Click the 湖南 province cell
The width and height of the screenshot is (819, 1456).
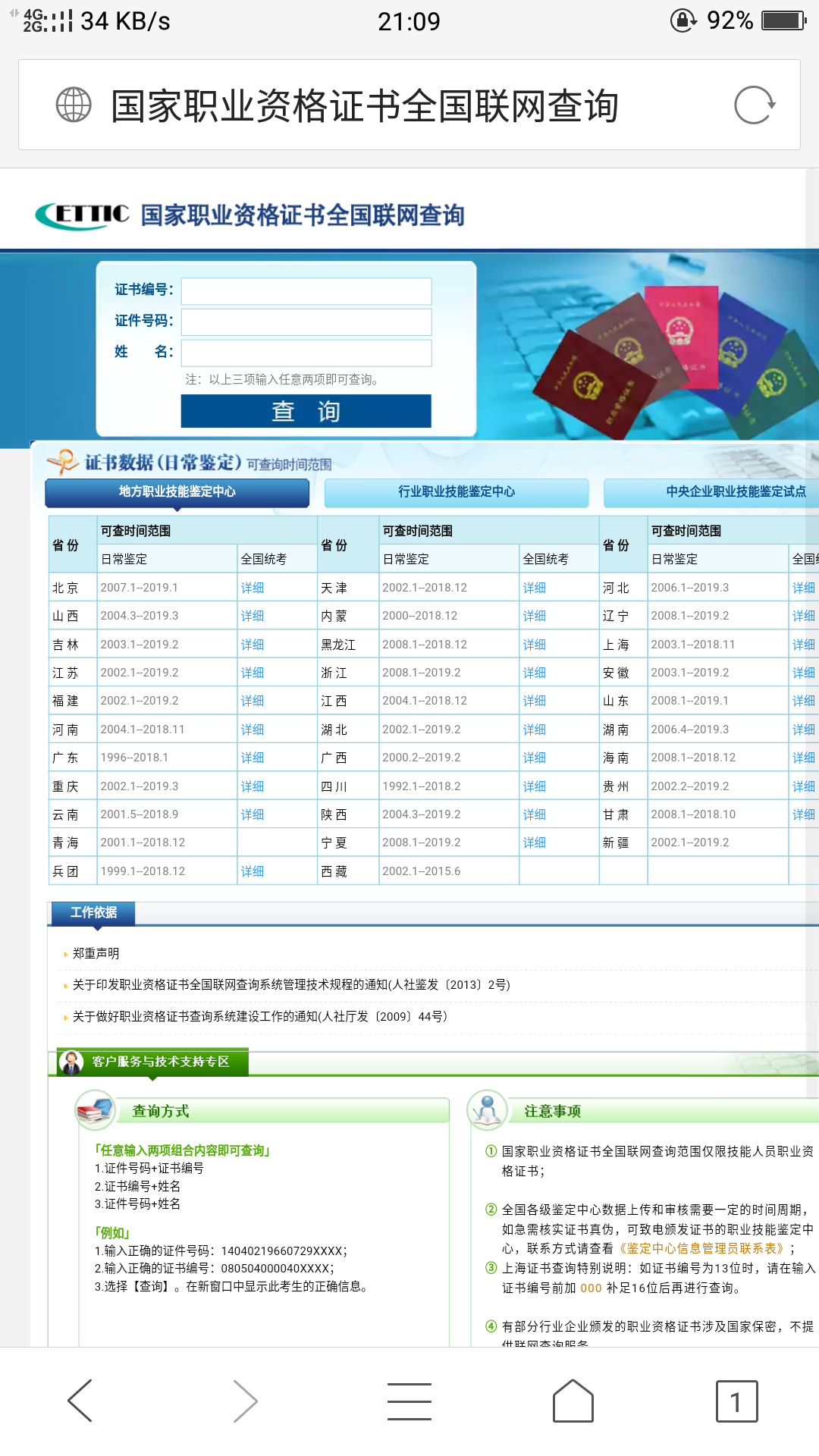click(623, 730)
